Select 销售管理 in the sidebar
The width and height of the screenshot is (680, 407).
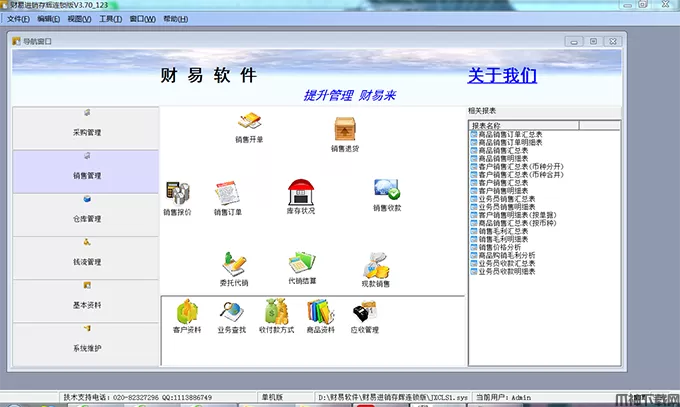tap(86, 172)
